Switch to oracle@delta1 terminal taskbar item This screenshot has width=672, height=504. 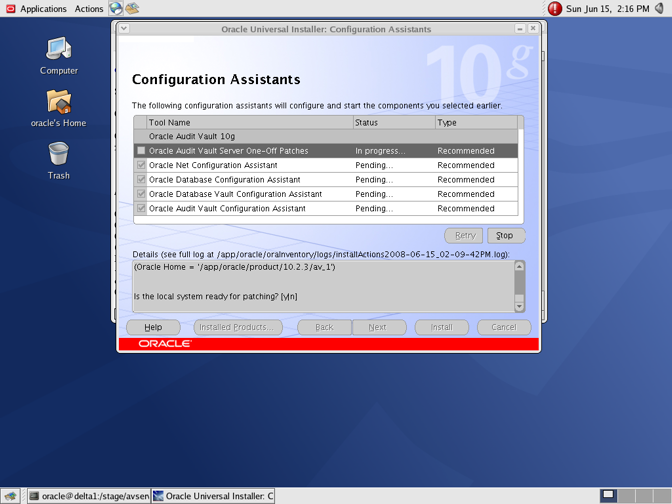pos(90,496)
